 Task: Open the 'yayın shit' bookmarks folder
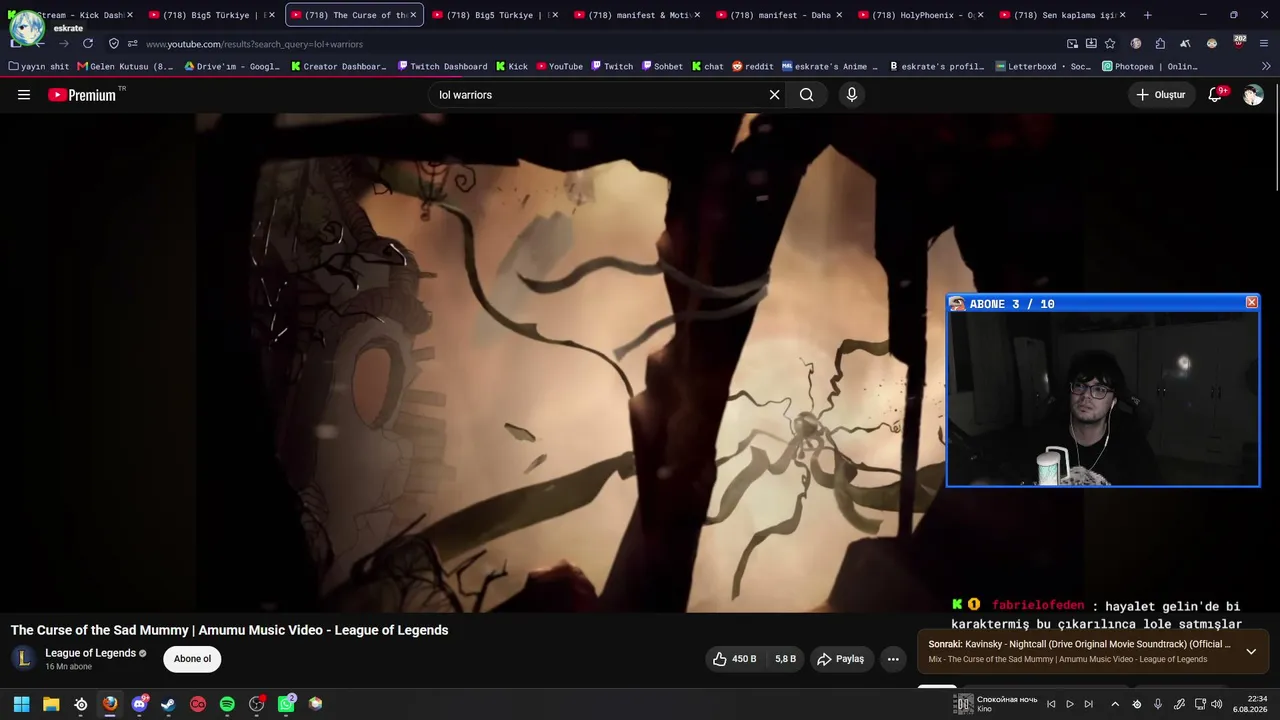39,67
